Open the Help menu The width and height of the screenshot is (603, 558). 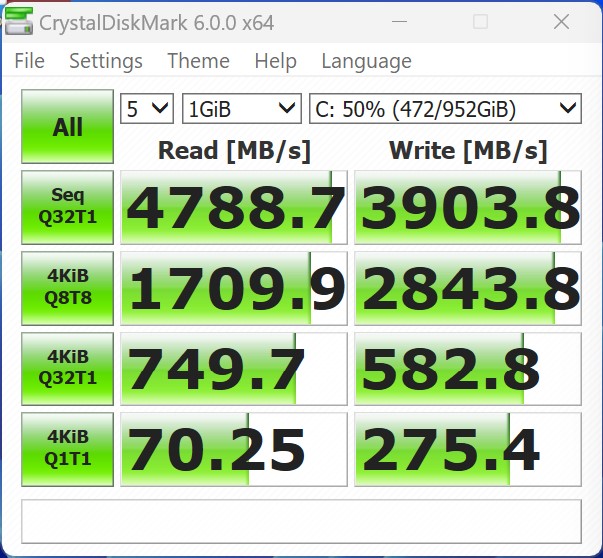pos(276,61)
